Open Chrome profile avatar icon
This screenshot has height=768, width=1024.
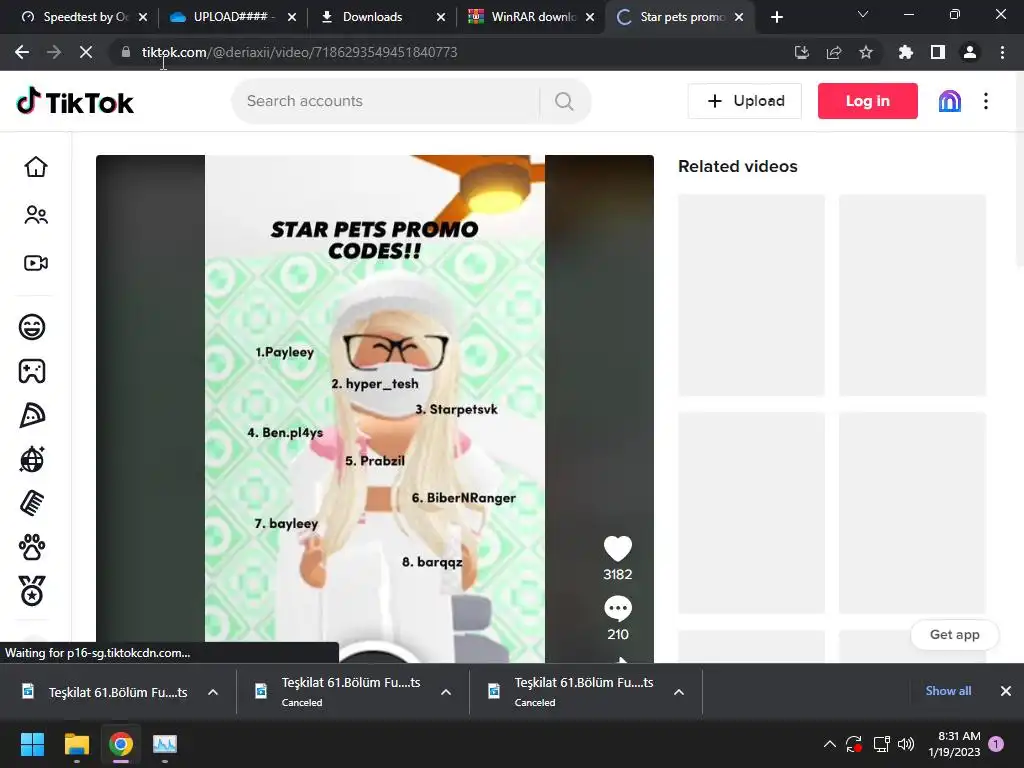(x=970, y=52)
